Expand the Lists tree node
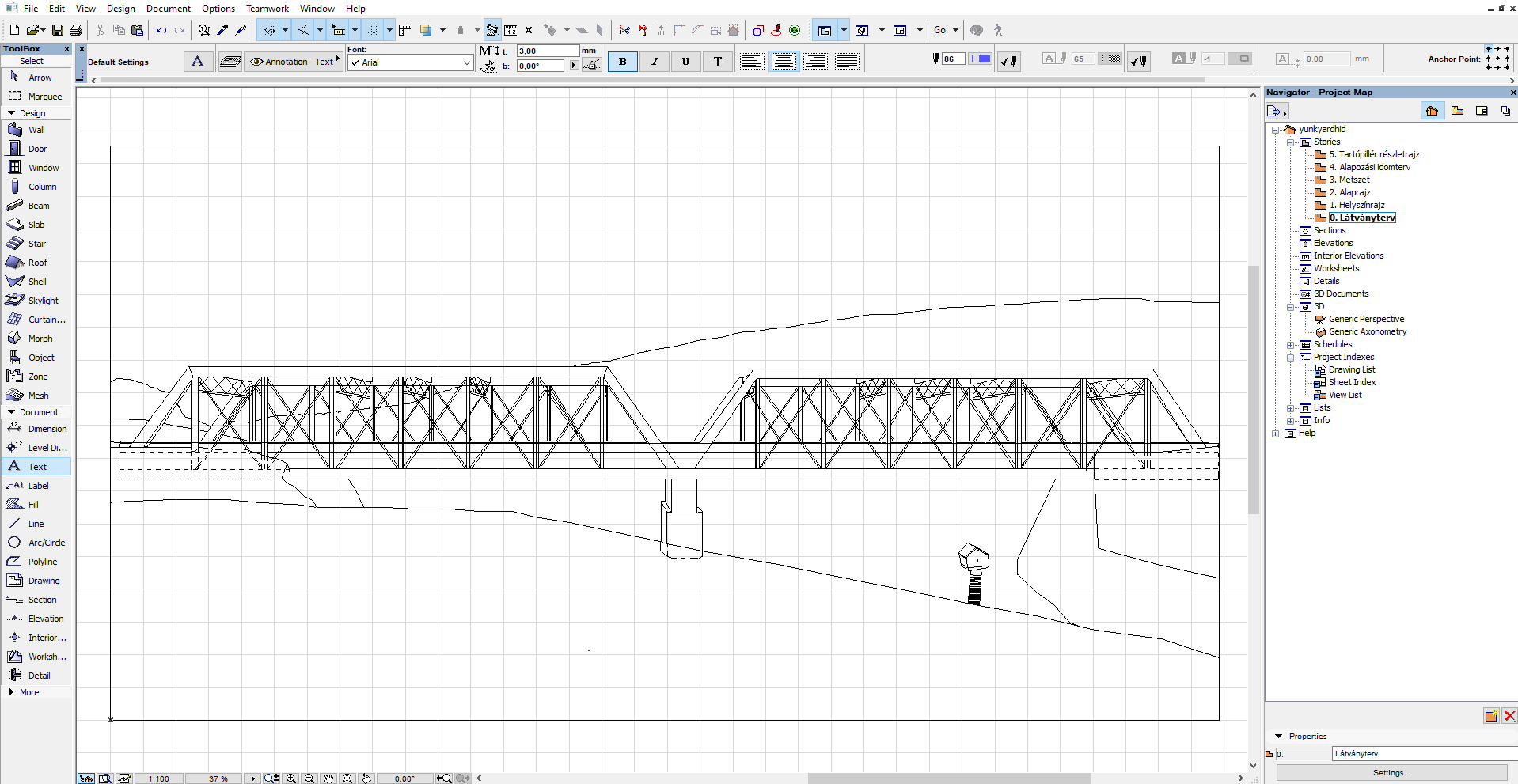 click(1291, 408)
